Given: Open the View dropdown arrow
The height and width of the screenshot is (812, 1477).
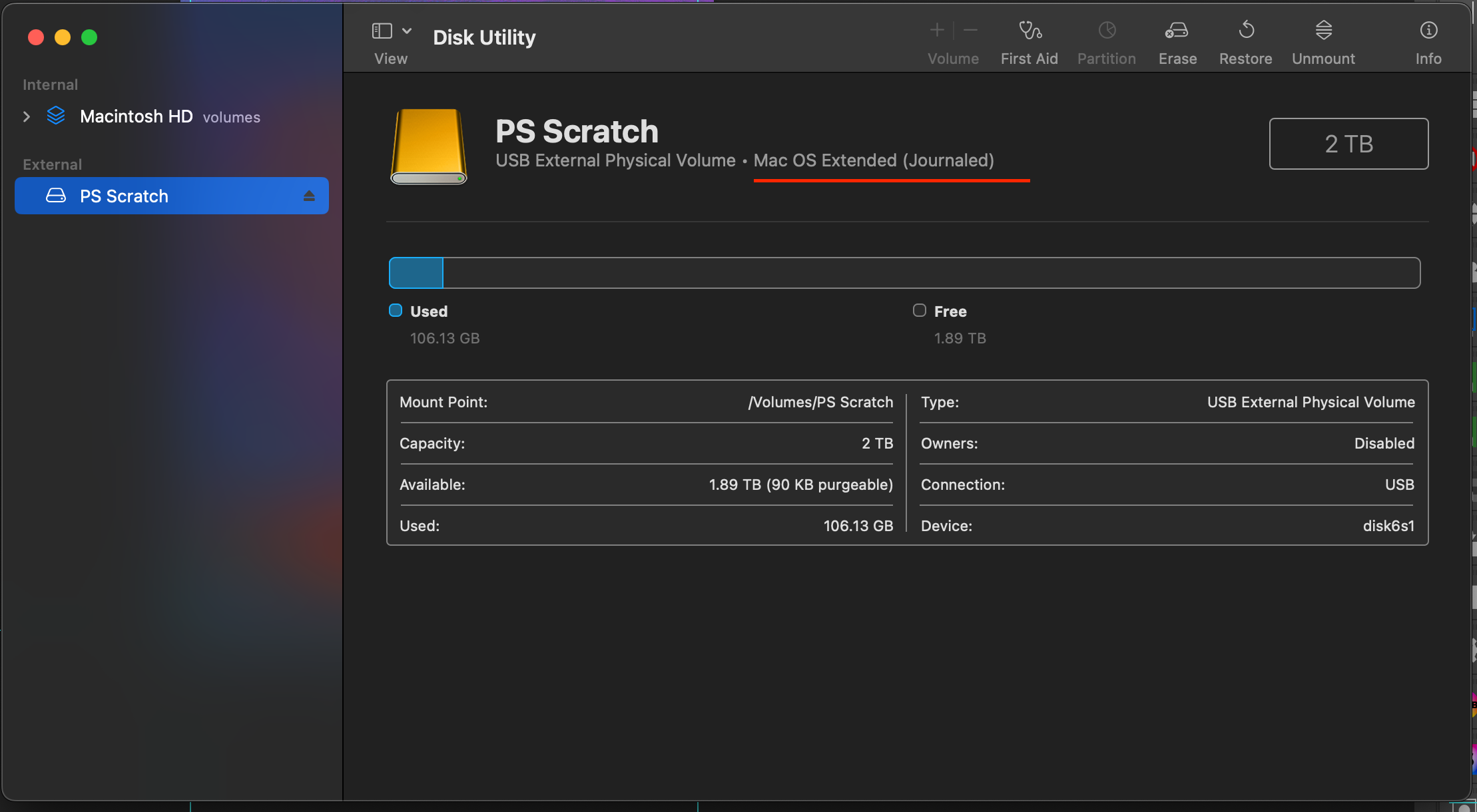Looking at the screenshot, I should (406, 31).
